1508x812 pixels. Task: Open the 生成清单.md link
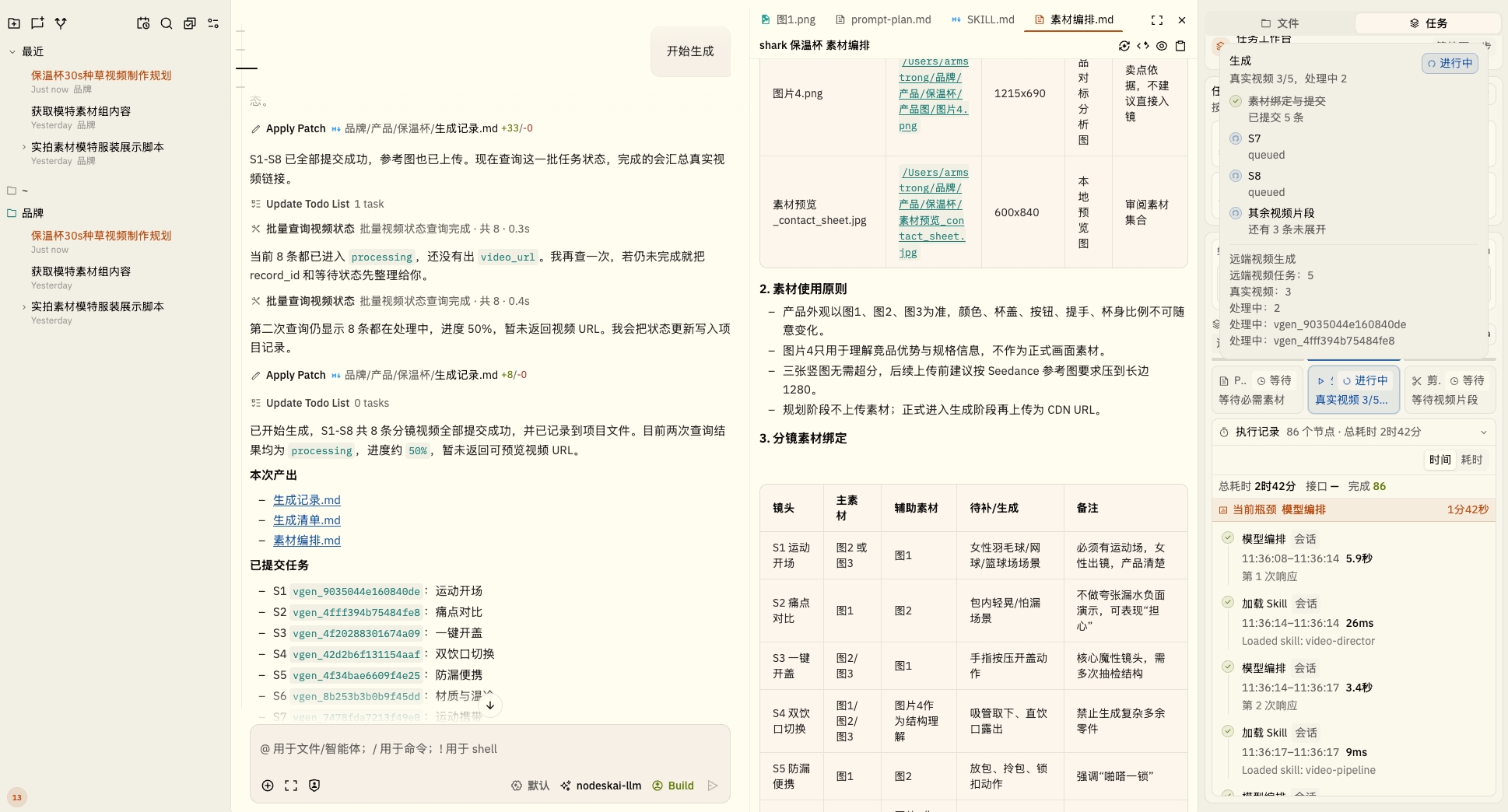pos(307,520)
